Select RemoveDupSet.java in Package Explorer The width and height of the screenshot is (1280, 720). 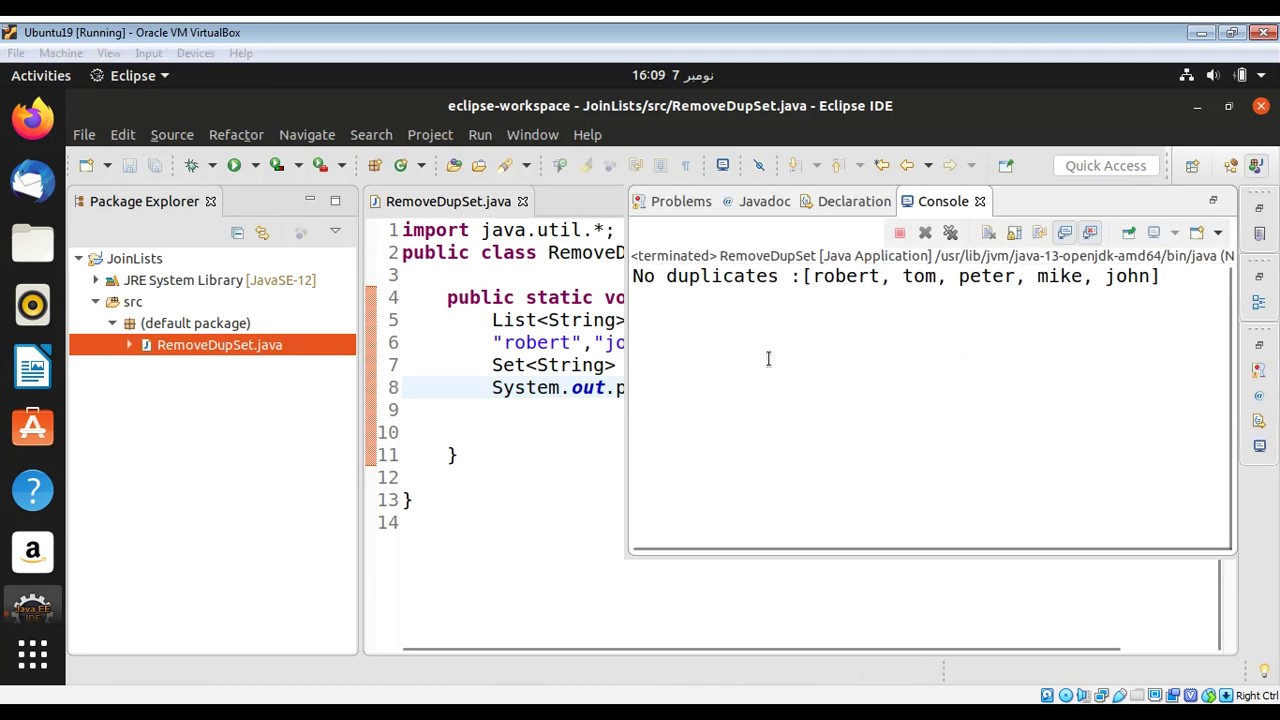[x=219, y=345]
